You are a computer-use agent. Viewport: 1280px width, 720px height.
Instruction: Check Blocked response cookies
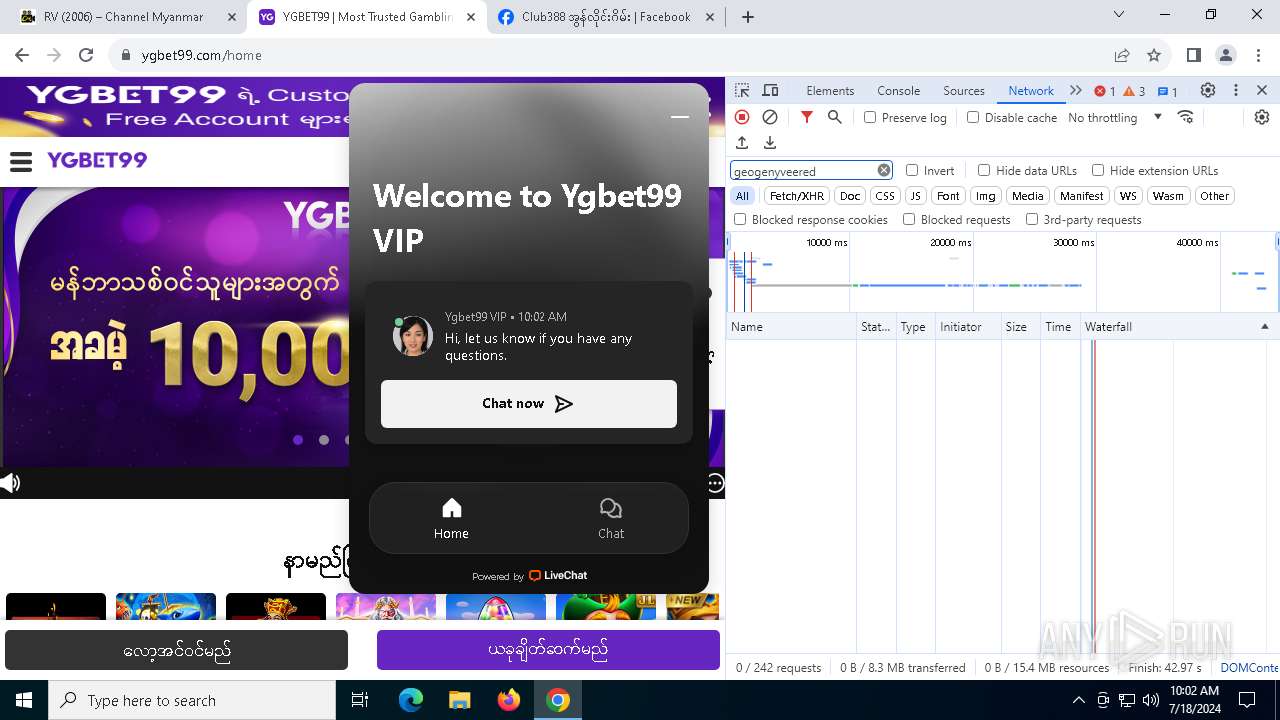(x=740, y=219)
